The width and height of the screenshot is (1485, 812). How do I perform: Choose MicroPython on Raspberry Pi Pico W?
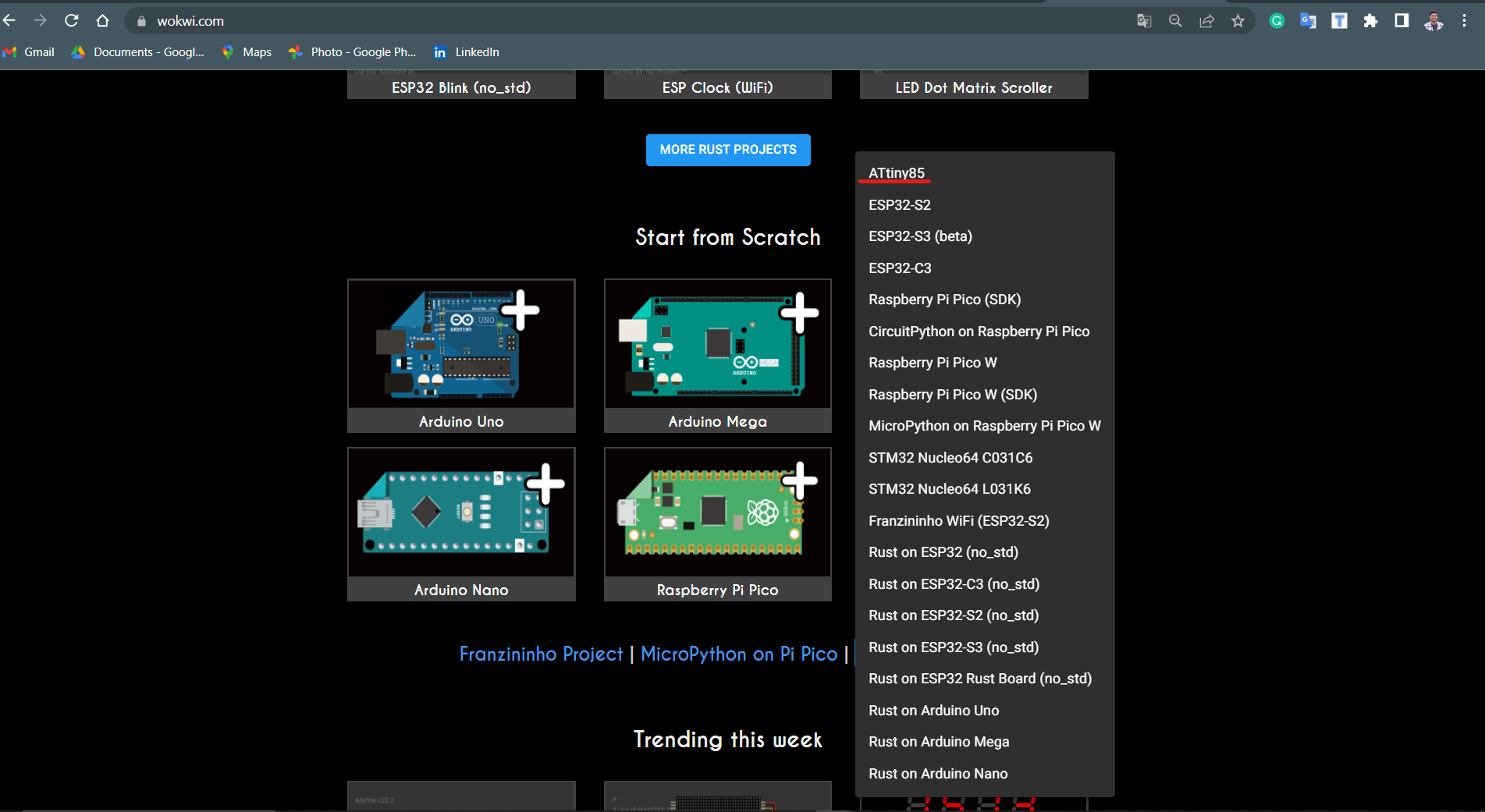(985, 425)
